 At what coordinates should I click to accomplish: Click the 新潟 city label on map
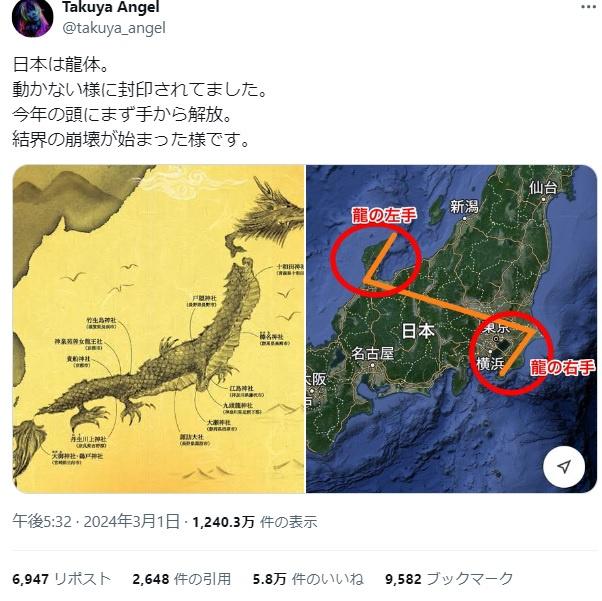[464, 207]
